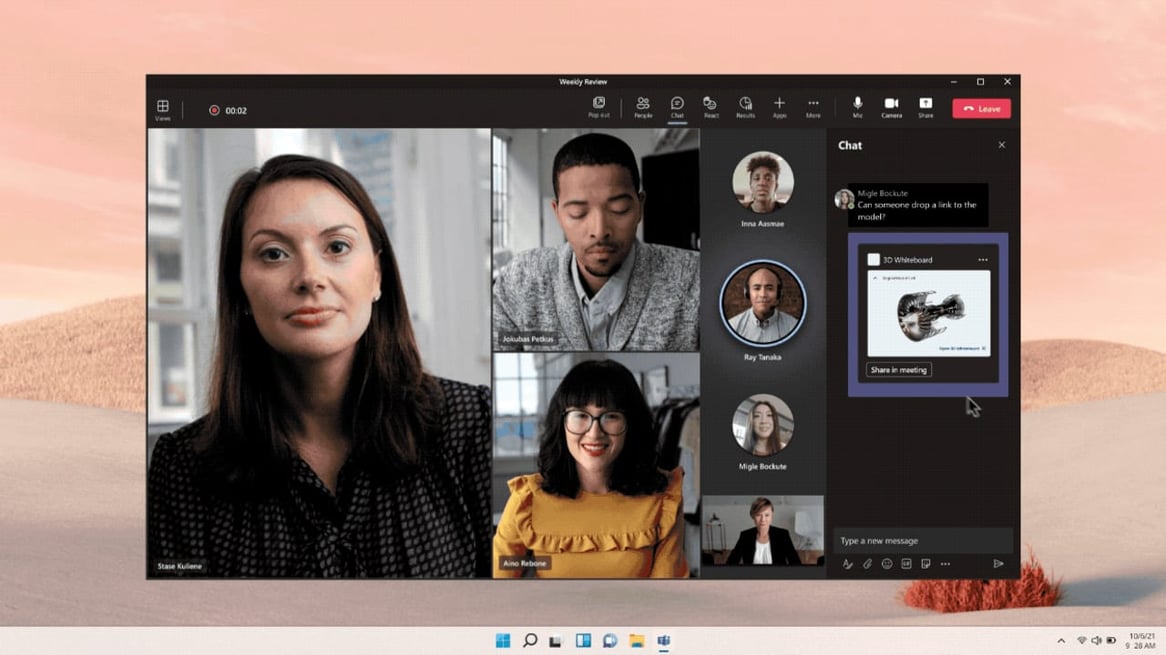Open the emoji picker in chat compose
Viewport: 1166px width, 655px height.
[x=889, y=564]
